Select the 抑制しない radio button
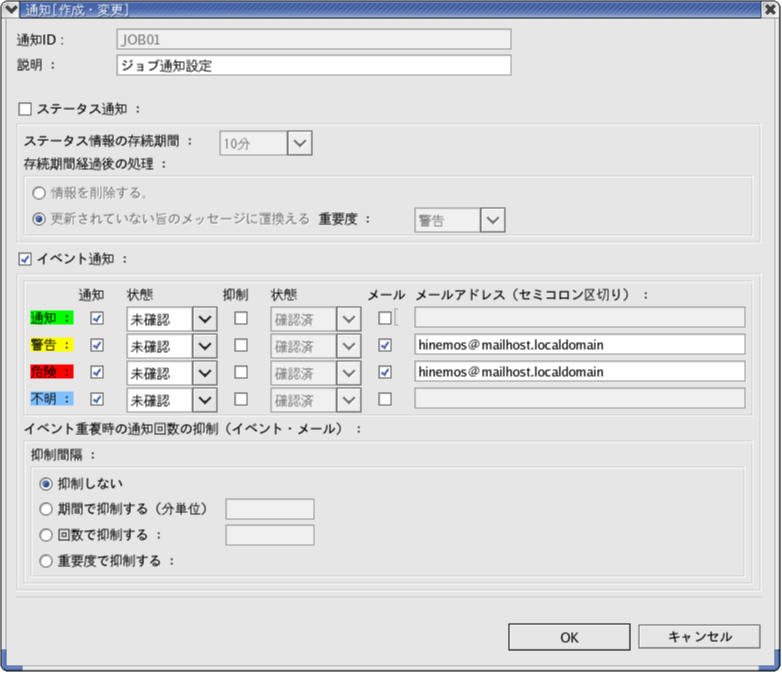 tap(46, 484)
